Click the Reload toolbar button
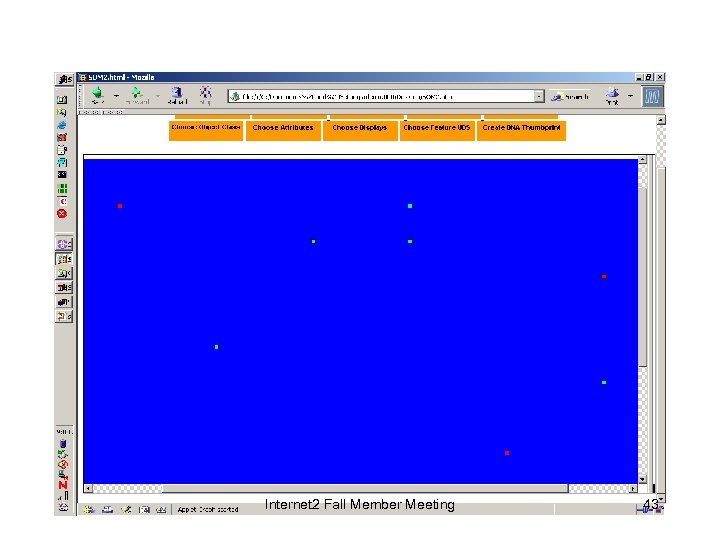This screenshot has width=720, height=540. [177, 95]
